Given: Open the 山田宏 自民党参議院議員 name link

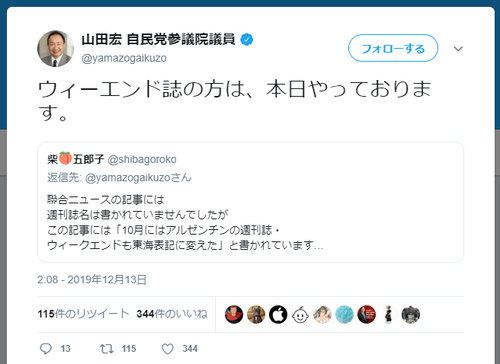Looking at the screenshot, I should (158, 40).
